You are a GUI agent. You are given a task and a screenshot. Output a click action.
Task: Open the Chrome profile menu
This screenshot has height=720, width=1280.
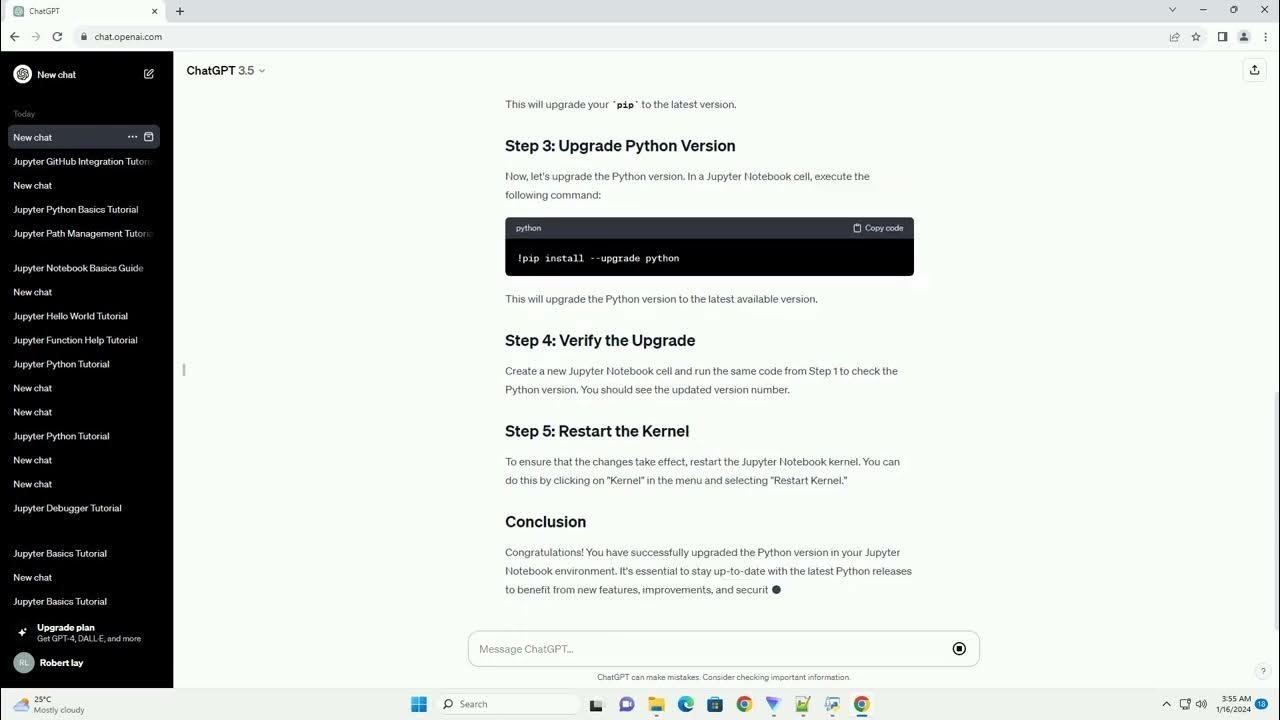pyautogui.click(x=1244, y=37)
